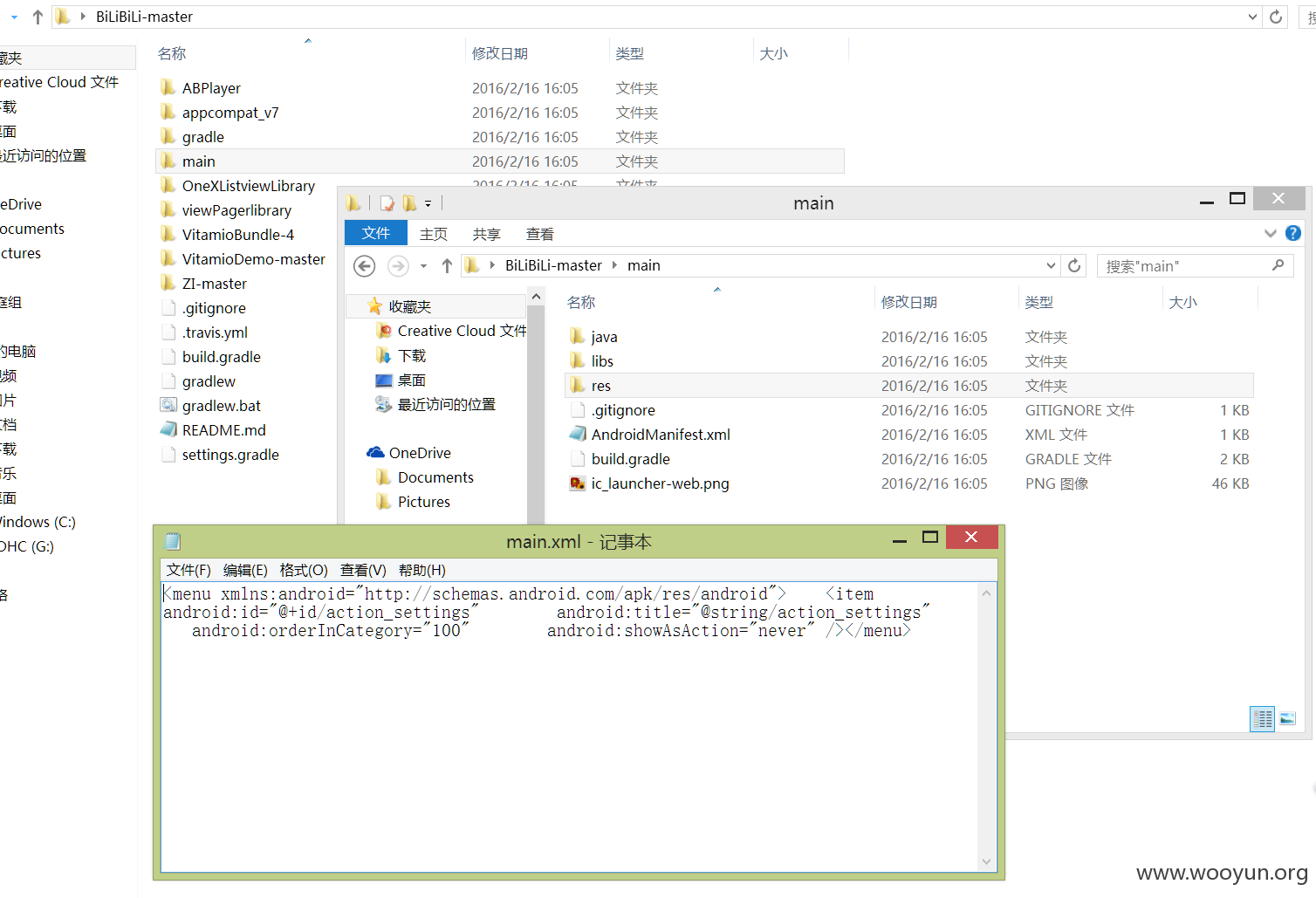The image size is (1316, 898).
Task: Select Documents under OneDrive
Action: [426, 477]
